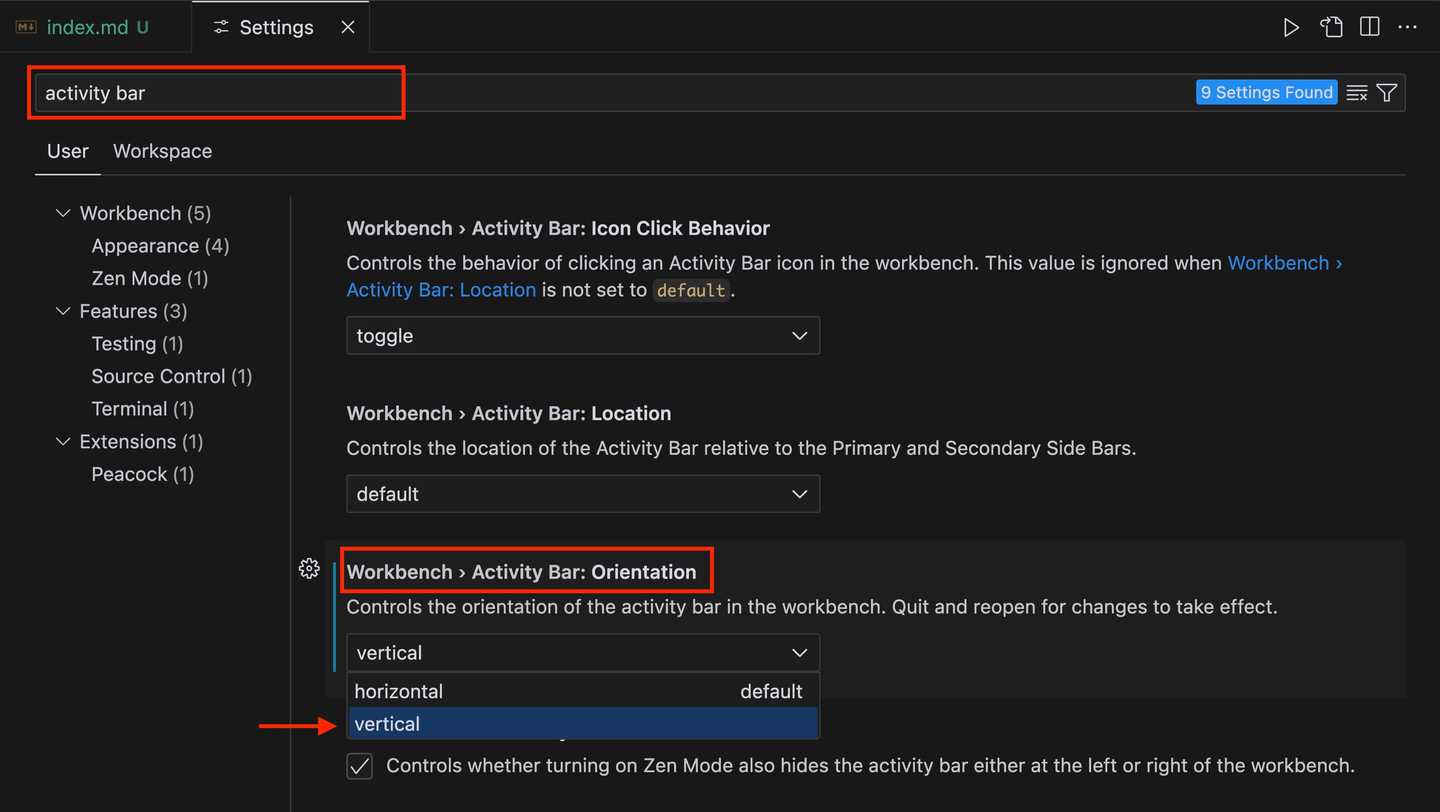Follow the Workbench Activity Bar Location link
1440x812 pixels.
click(x=441, y=289)
